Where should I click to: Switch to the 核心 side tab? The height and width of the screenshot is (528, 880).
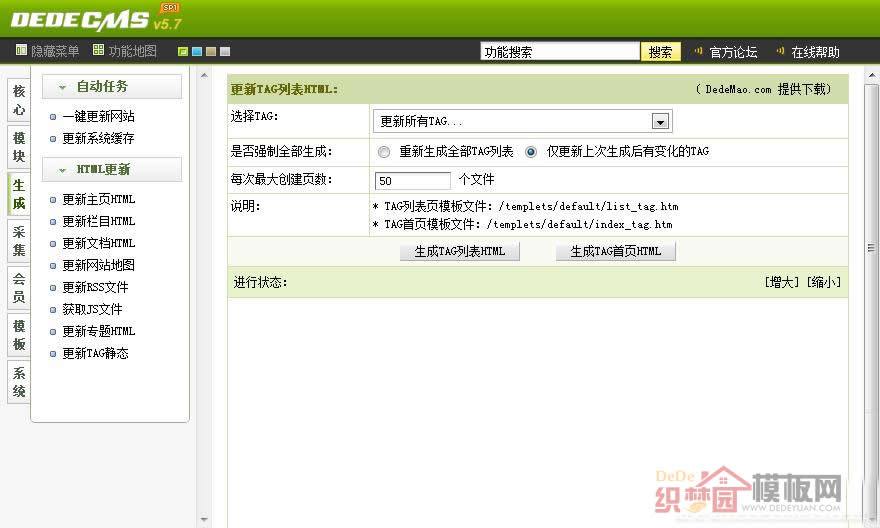tap(19, 100)
